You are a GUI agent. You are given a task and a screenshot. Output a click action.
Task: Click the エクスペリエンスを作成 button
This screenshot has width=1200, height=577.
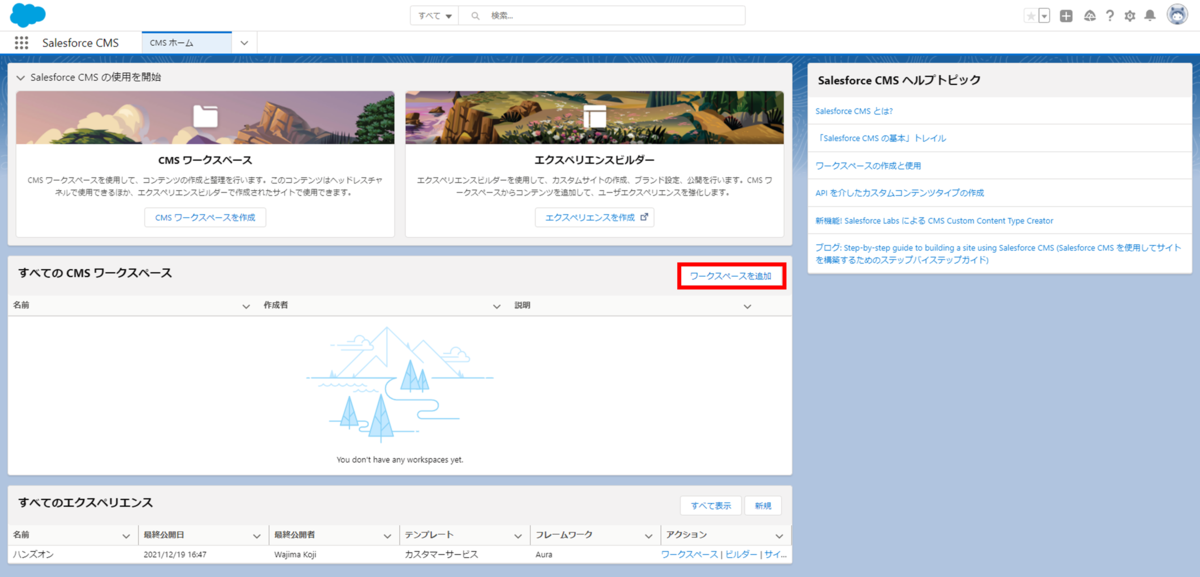pos(594,217)
